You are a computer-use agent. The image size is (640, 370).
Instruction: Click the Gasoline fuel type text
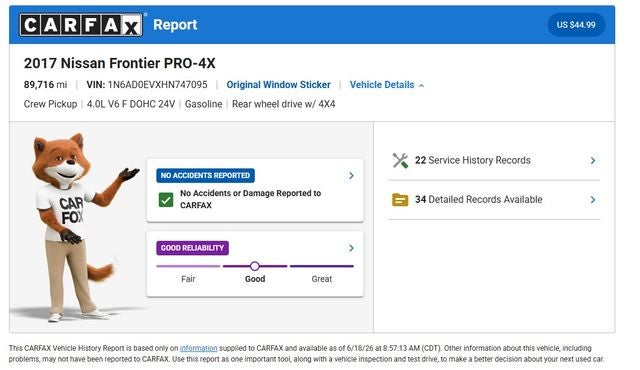(204, 104)
